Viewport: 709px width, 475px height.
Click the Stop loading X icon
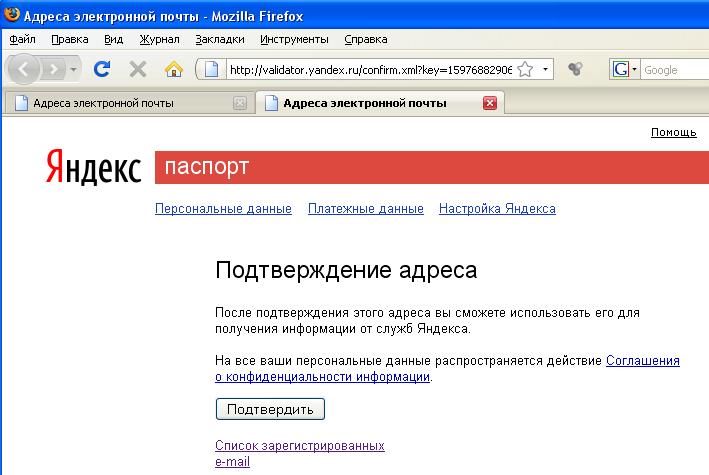137,70
